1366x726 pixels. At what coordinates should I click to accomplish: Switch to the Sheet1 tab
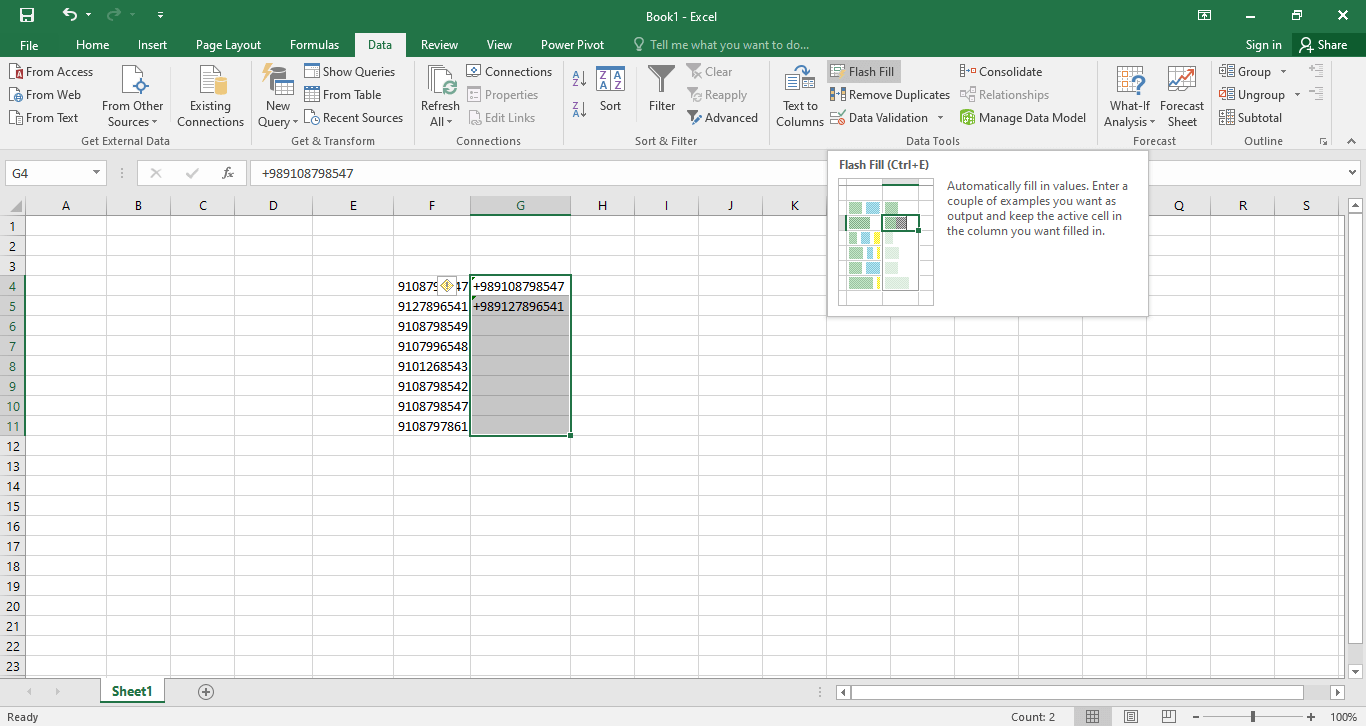[132, 691]
